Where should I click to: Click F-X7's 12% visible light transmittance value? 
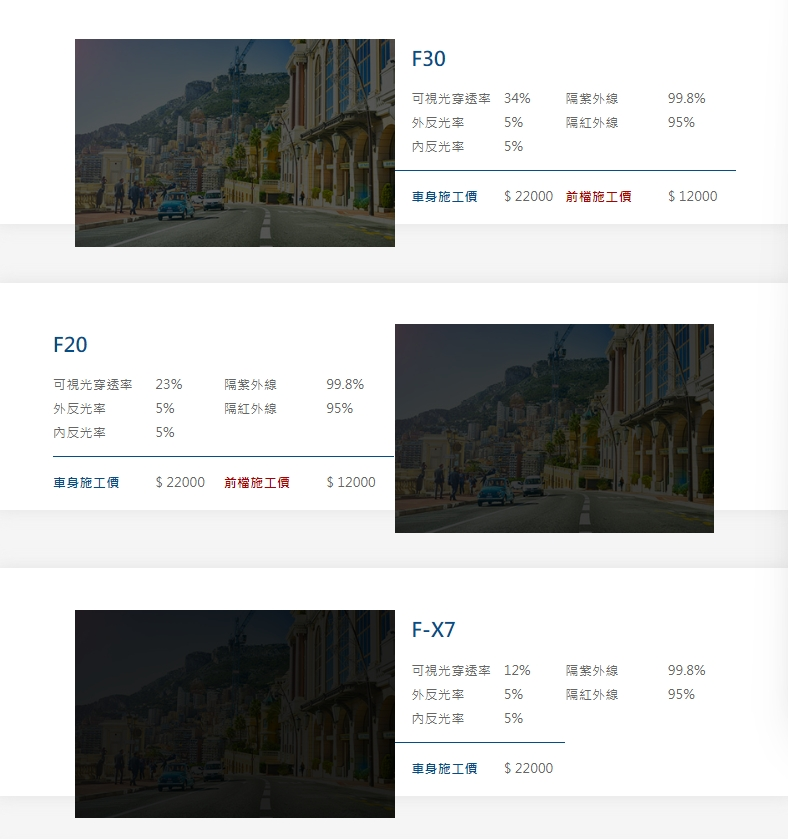point(517,670)
